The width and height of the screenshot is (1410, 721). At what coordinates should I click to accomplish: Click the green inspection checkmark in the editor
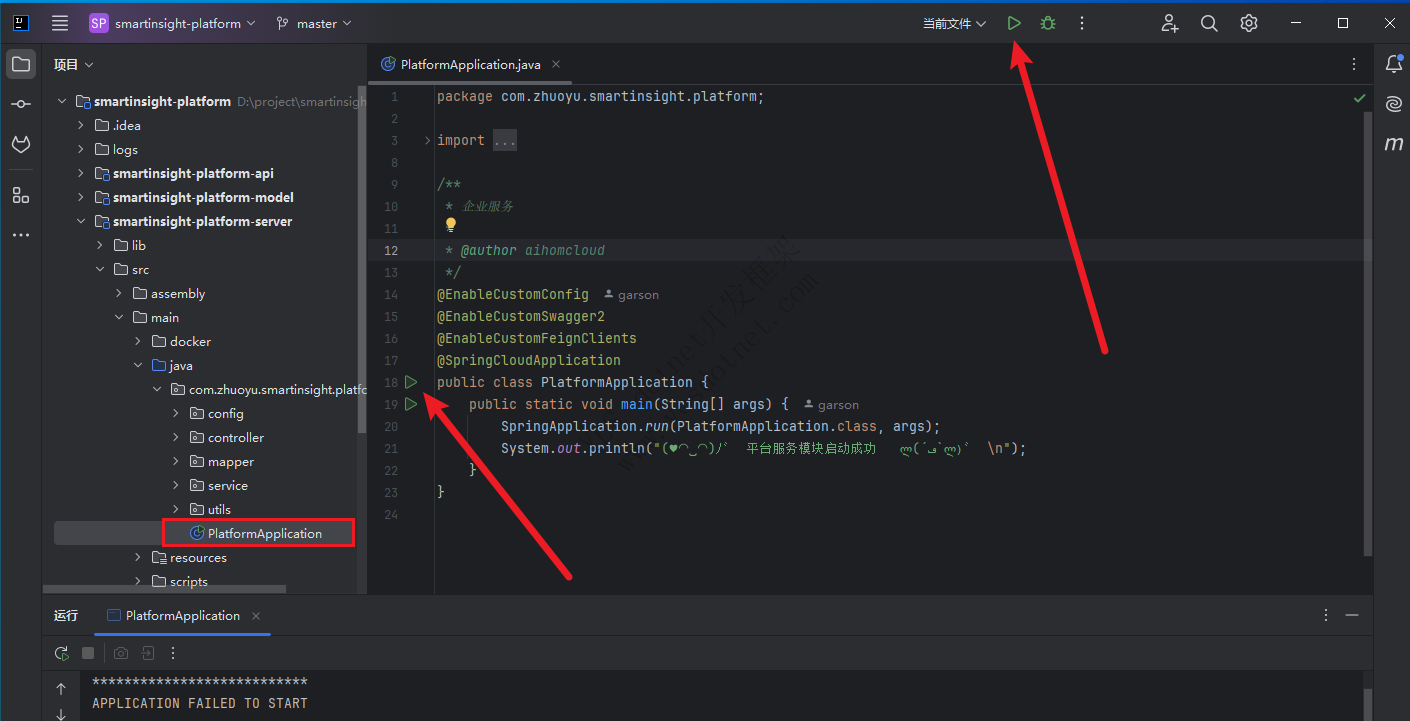point(1359,98)
